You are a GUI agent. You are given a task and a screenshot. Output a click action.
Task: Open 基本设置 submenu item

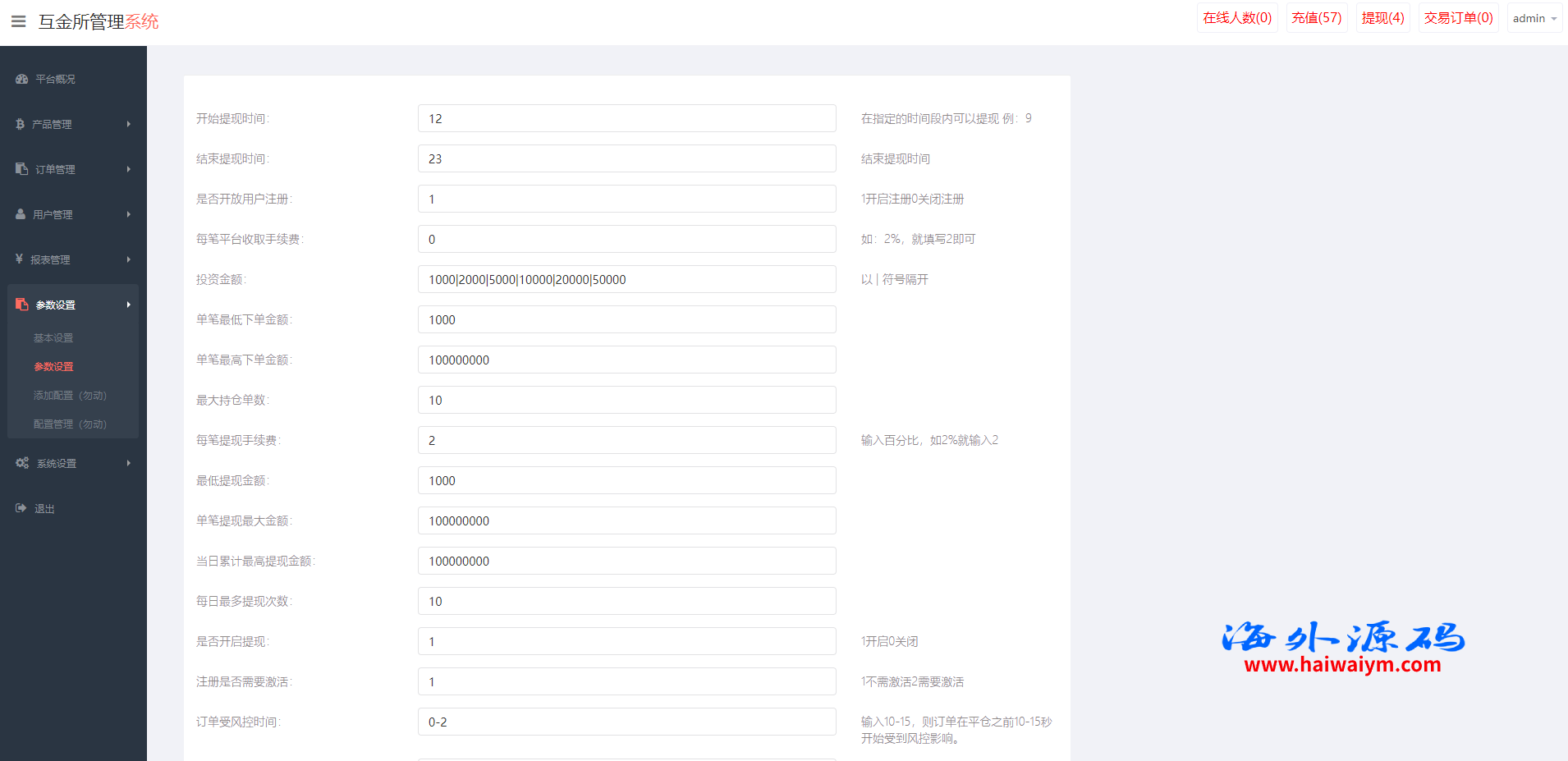53,338
